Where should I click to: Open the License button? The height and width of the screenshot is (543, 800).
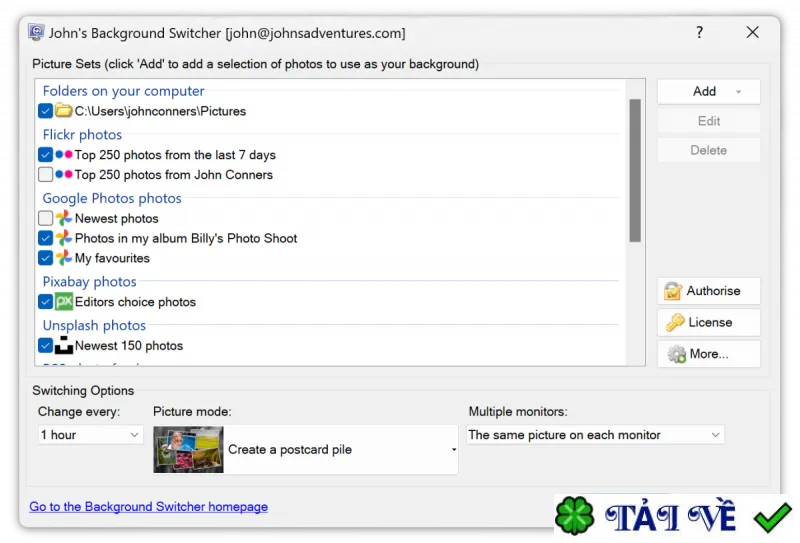pos(709,323)
